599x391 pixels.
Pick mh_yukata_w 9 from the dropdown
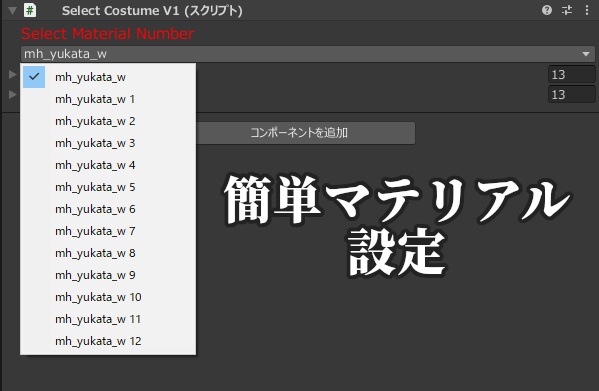108,275
